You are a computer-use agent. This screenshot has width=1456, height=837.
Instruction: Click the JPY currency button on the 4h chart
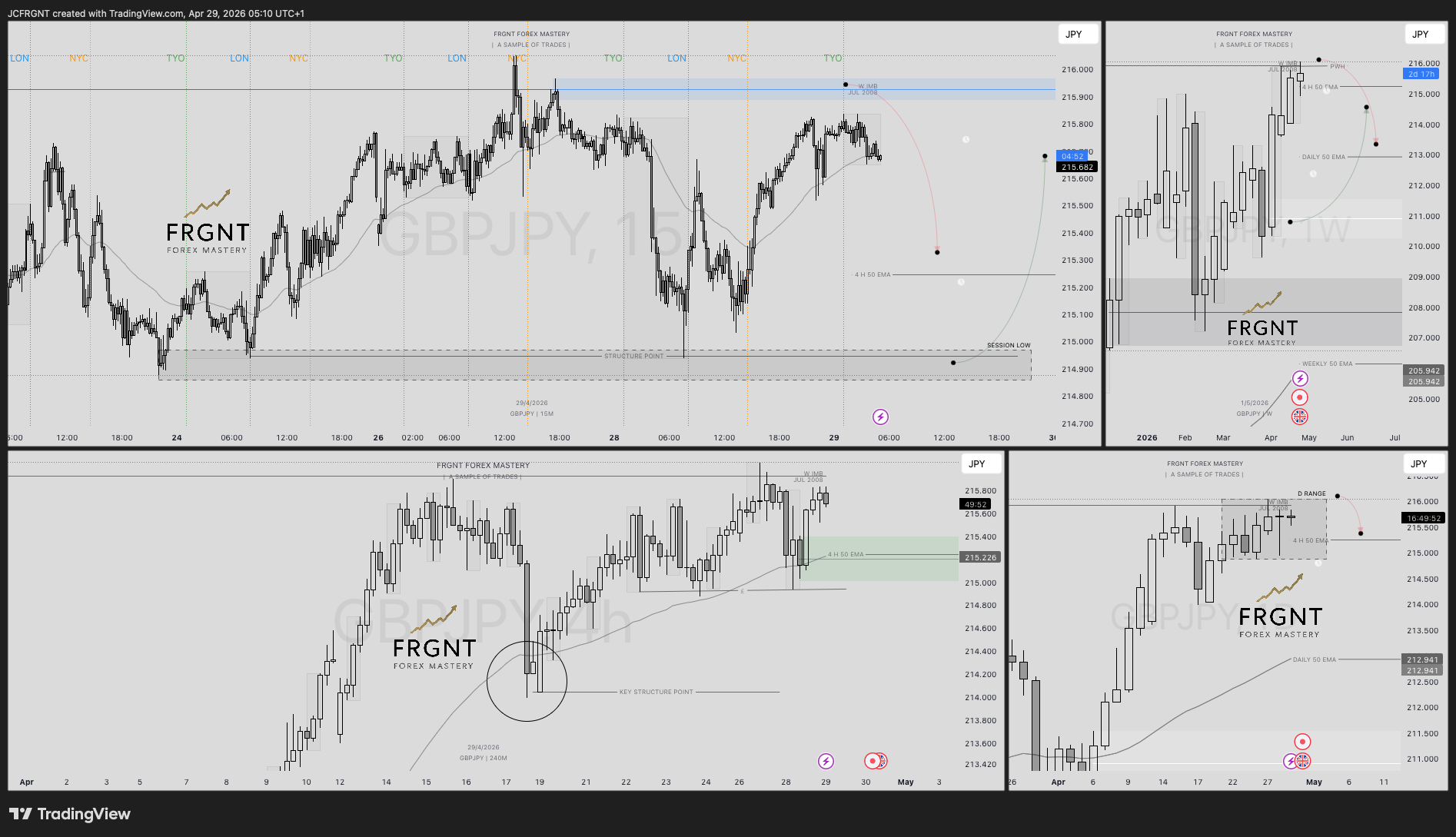tap(980, 463)
